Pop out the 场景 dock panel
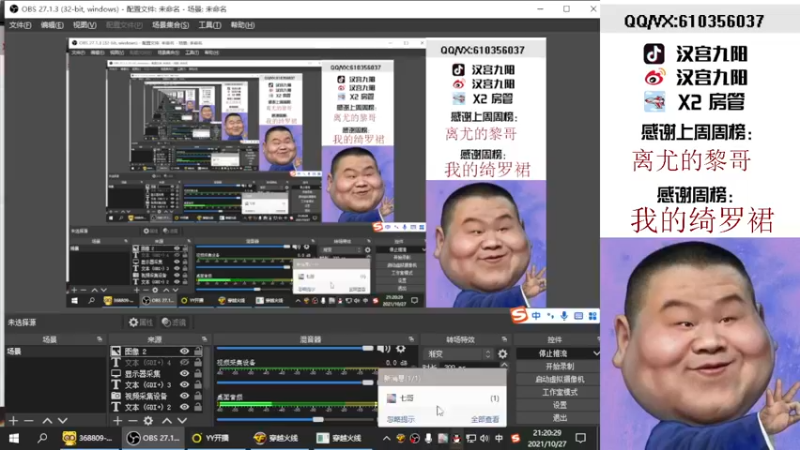 (x=99, y=339)
